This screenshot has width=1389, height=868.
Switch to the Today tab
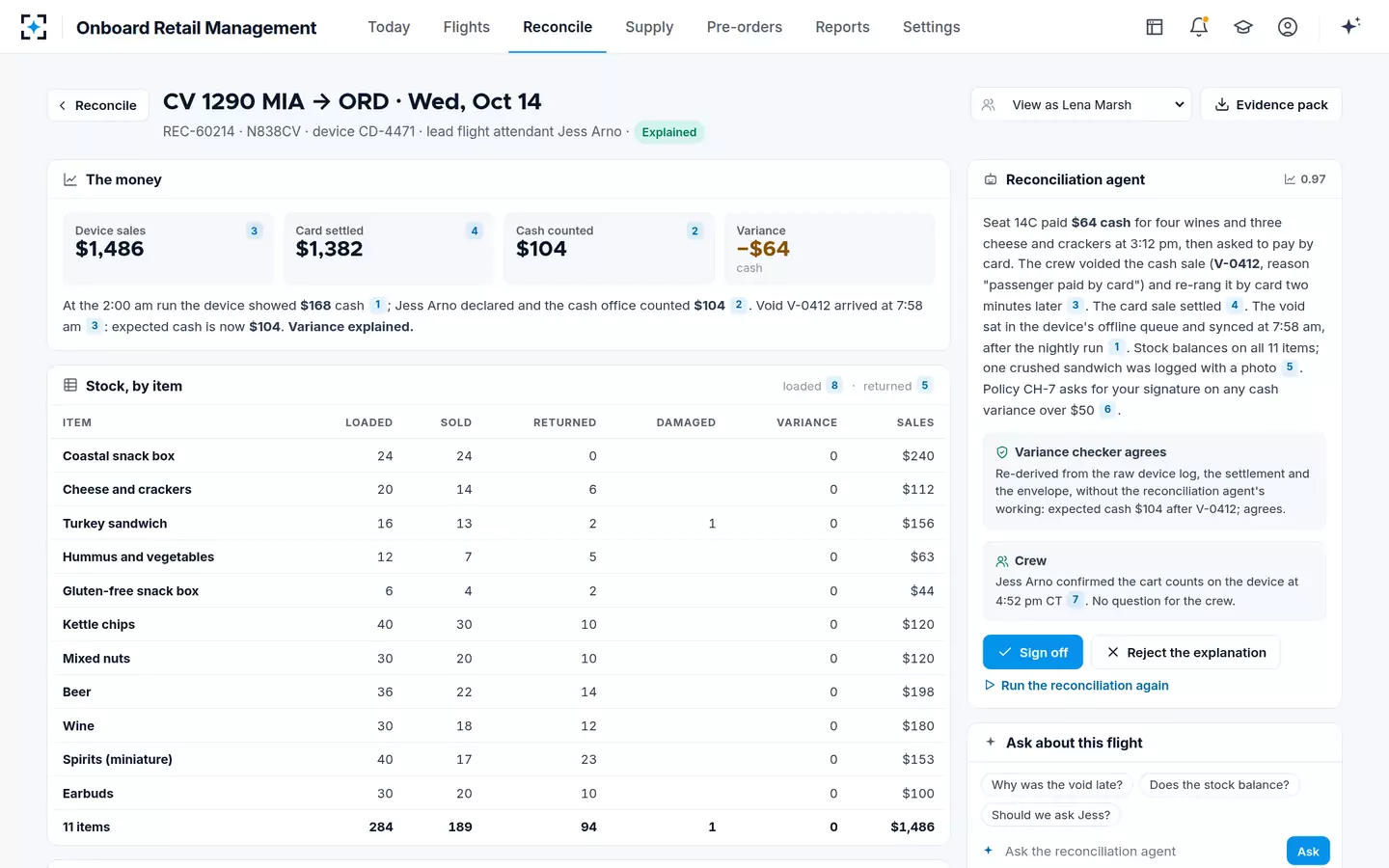point(389,27)
